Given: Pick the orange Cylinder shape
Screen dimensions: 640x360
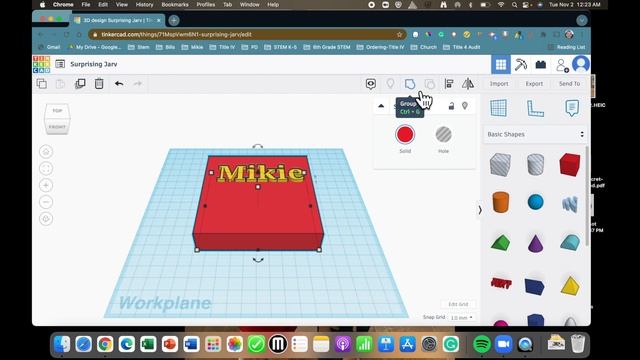Looking at the screenshot, I should tap(500, 202).
